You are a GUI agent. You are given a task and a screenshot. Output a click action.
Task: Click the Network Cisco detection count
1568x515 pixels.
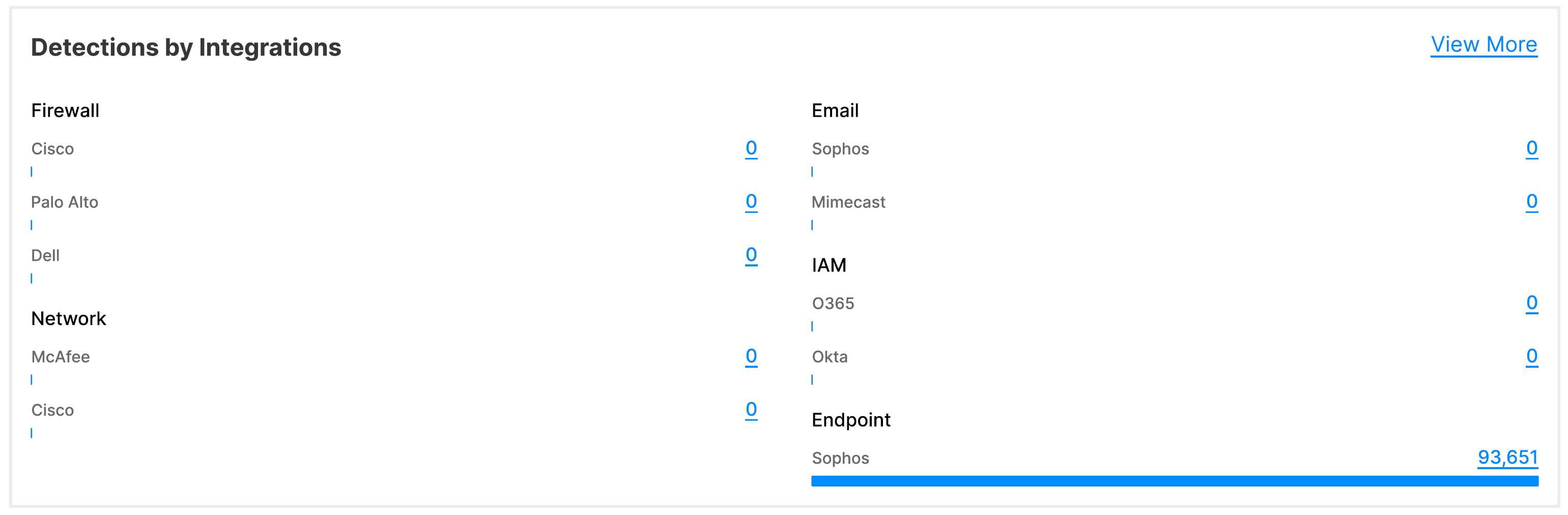tap(751, 409)
